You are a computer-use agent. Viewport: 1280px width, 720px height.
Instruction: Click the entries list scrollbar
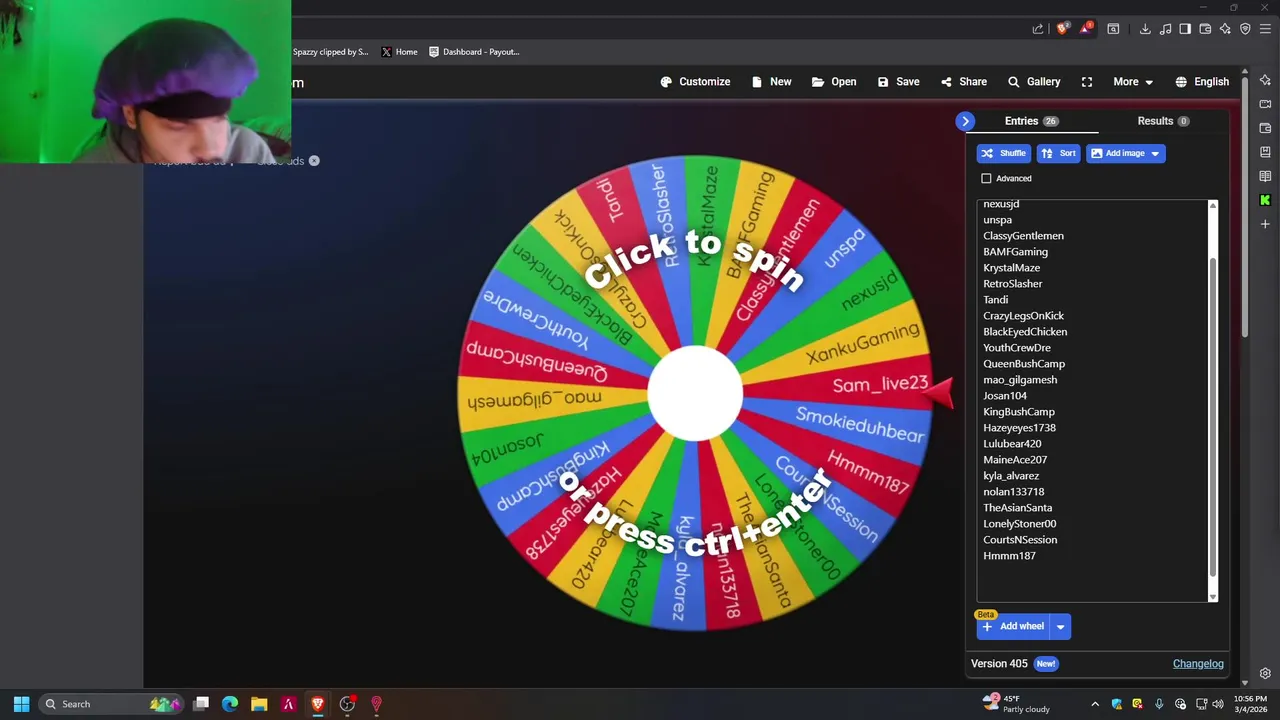1213,415
